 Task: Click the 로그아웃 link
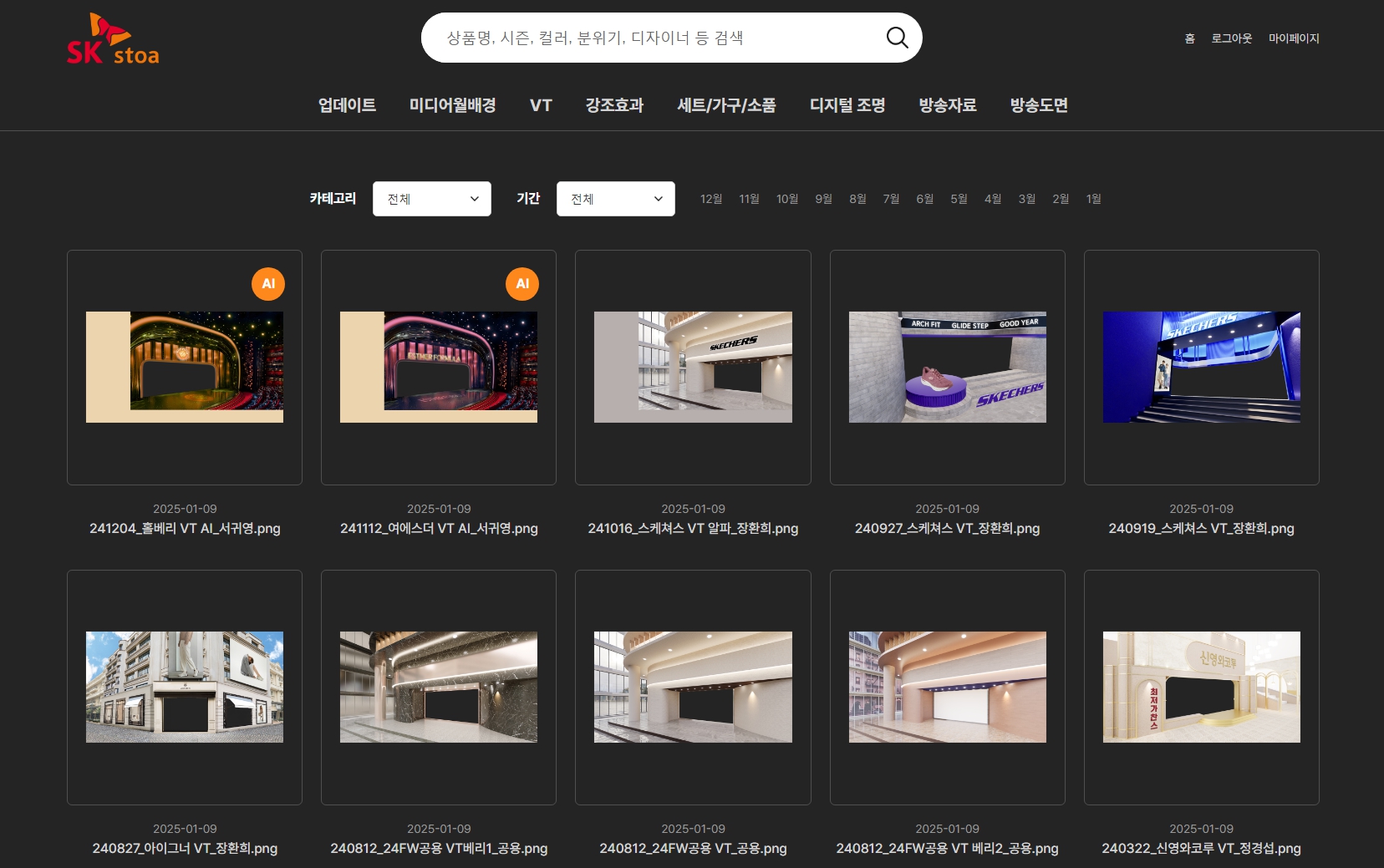click(x=1231, y=38)
